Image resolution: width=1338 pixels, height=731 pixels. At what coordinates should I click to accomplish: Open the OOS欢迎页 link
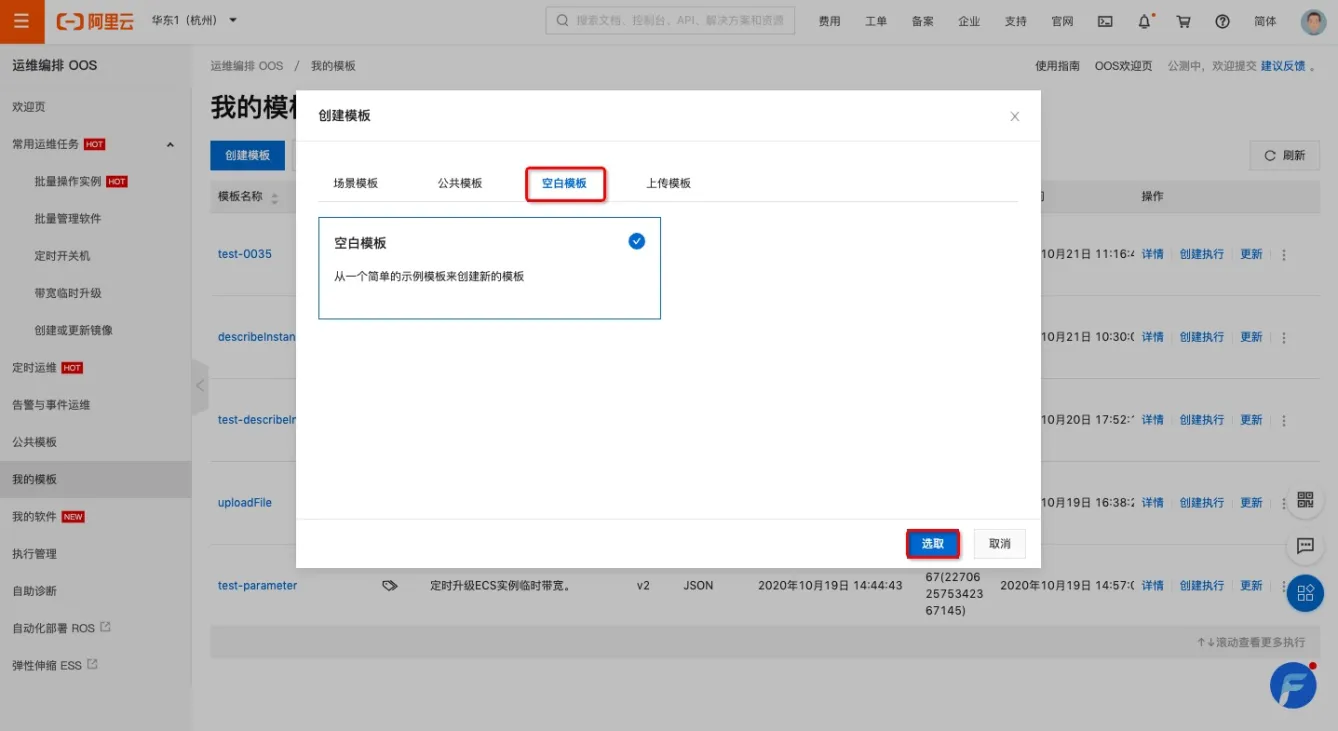(1123, 66)
